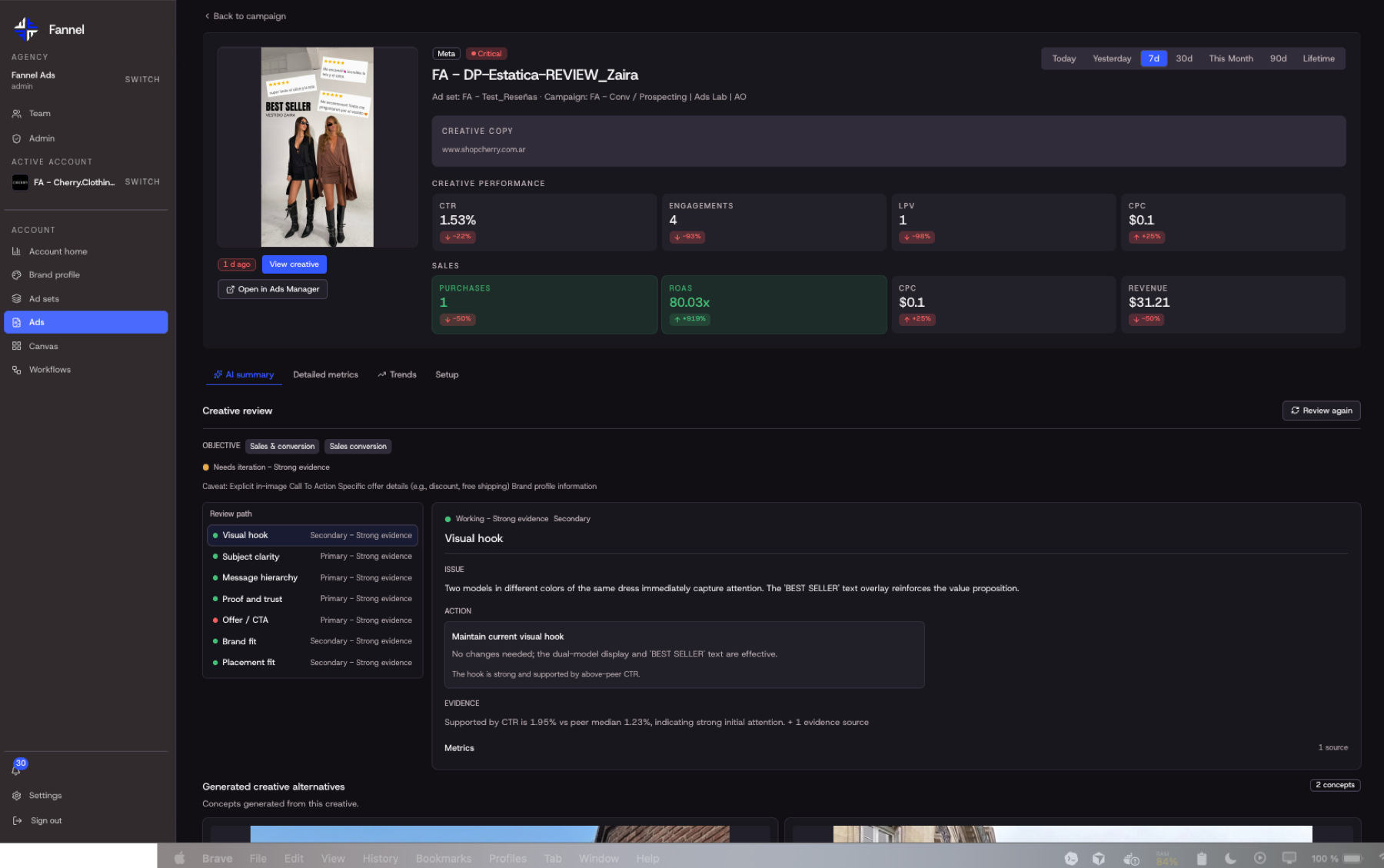Screen dimensions: 1384x868
Task: Open in Ads Manager
Action: coord(273,289)
